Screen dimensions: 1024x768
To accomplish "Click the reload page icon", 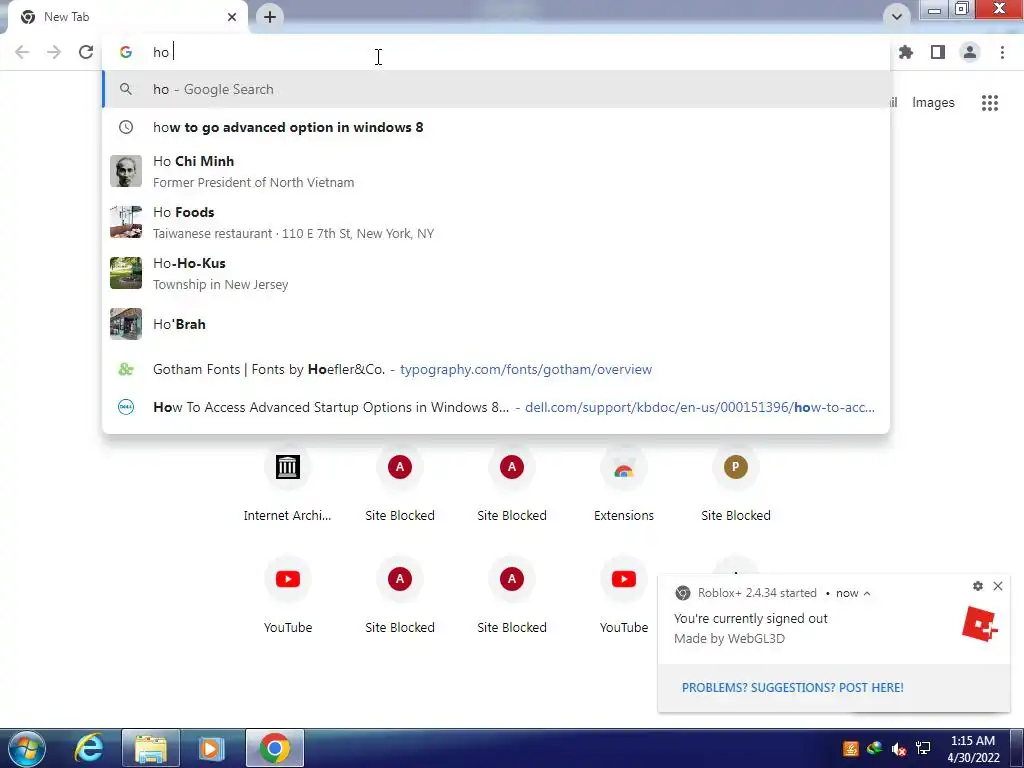I will pos(86,52).
